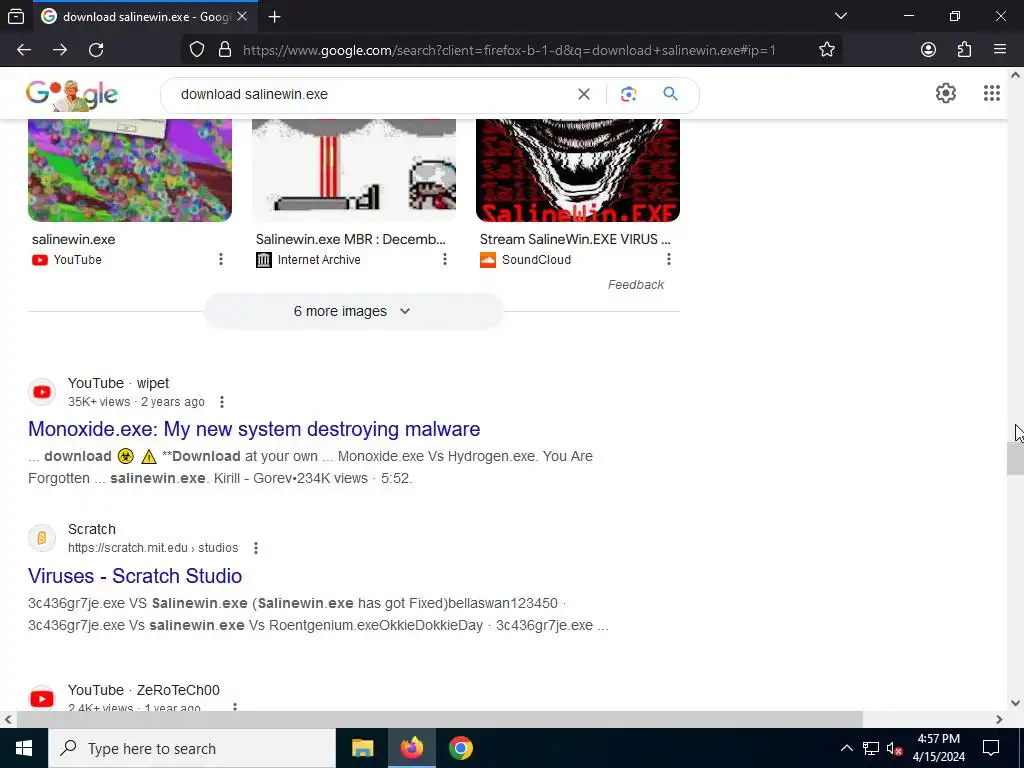This screenshot has width=1024, height=768.
Task: Open the Windows notification center
Action: (x=991, y=748)
